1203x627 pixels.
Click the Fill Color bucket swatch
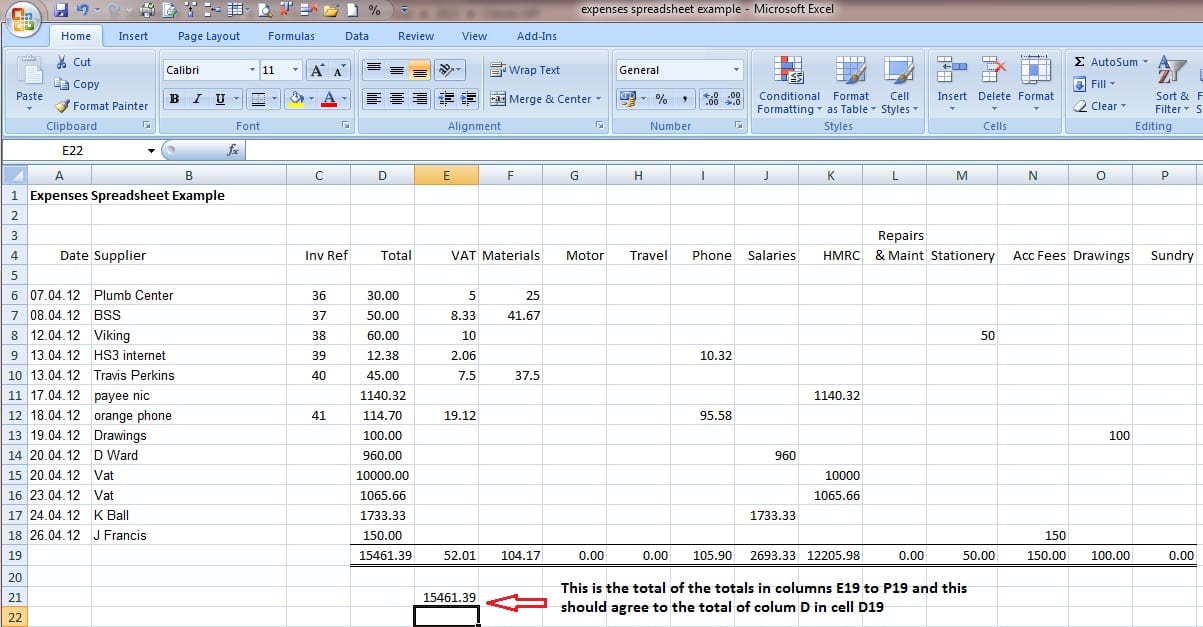(x=296, y=98)
